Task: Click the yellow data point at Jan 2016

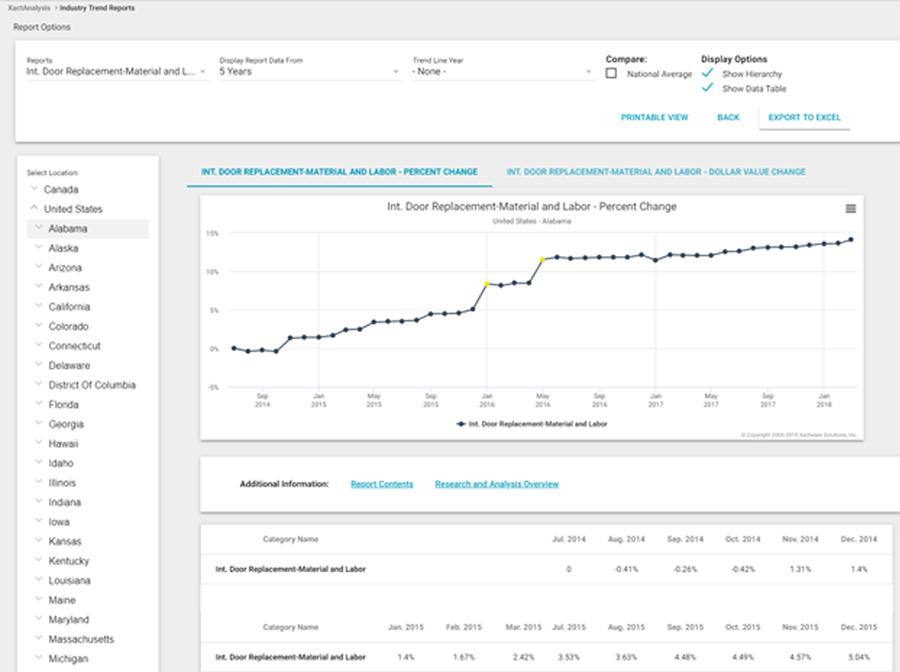Action: click(x=487, y=284)
